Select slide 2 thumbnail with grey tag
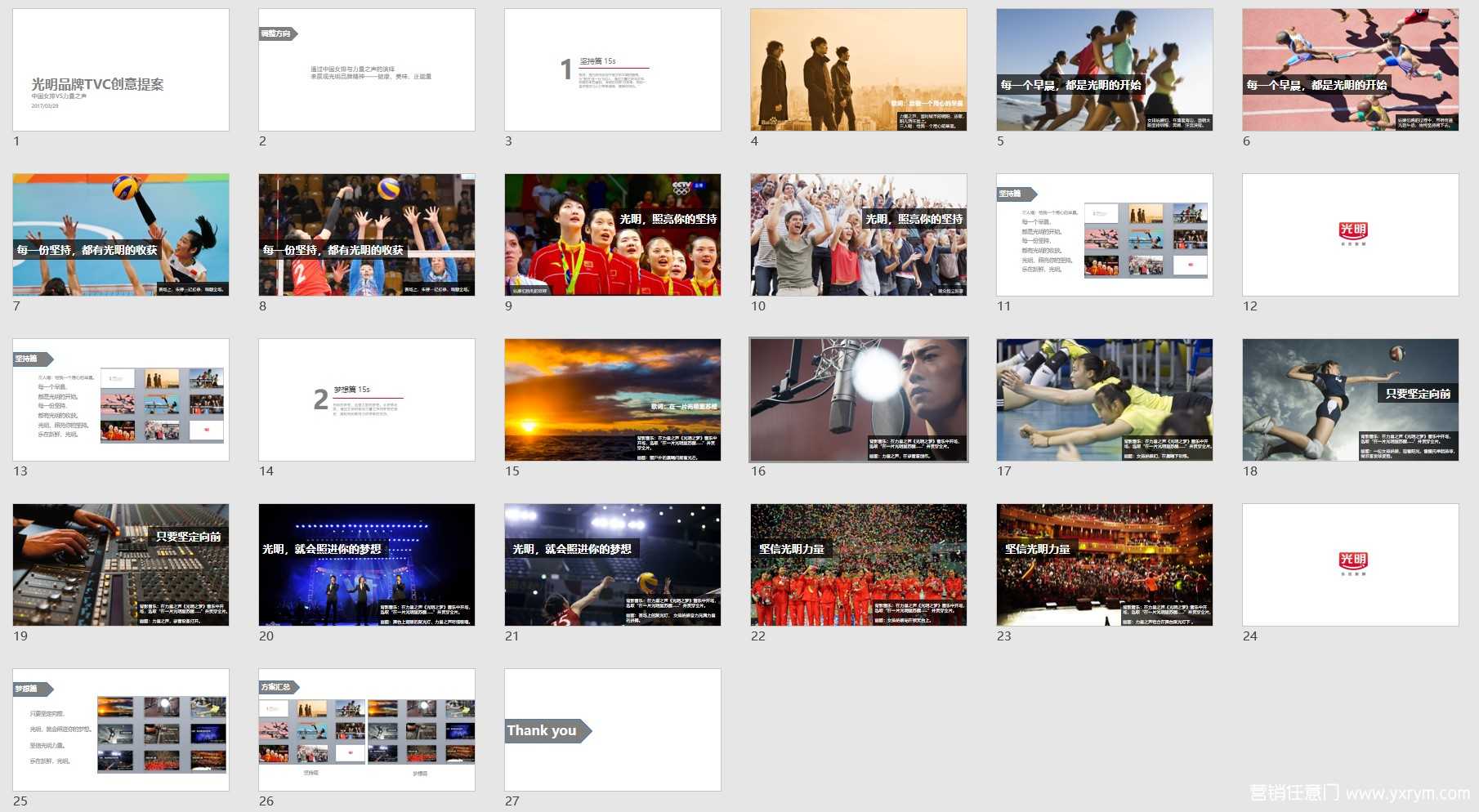The width and height of the screenshot is (1479, 812). tap(367, 69)
